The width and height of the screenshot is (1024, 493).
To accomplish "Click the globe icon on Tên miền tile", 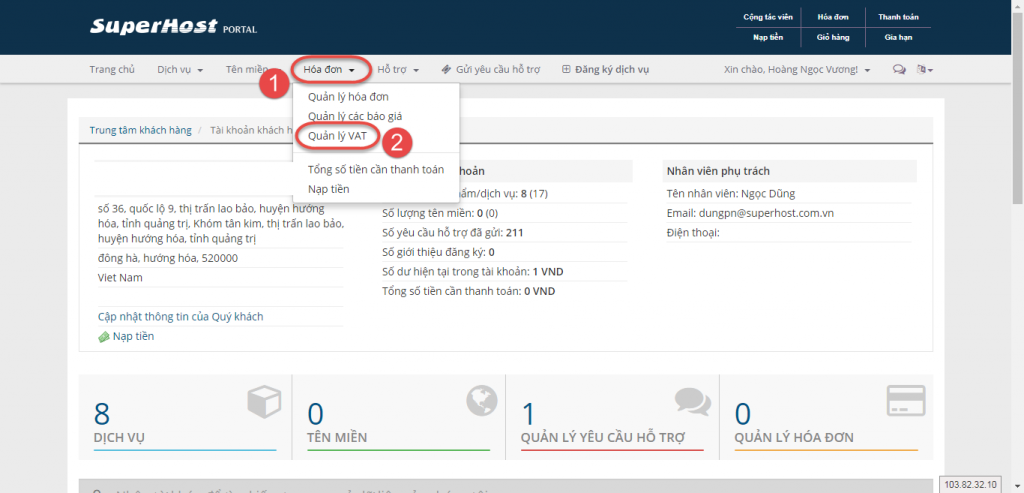I will (x=481, y=401).
